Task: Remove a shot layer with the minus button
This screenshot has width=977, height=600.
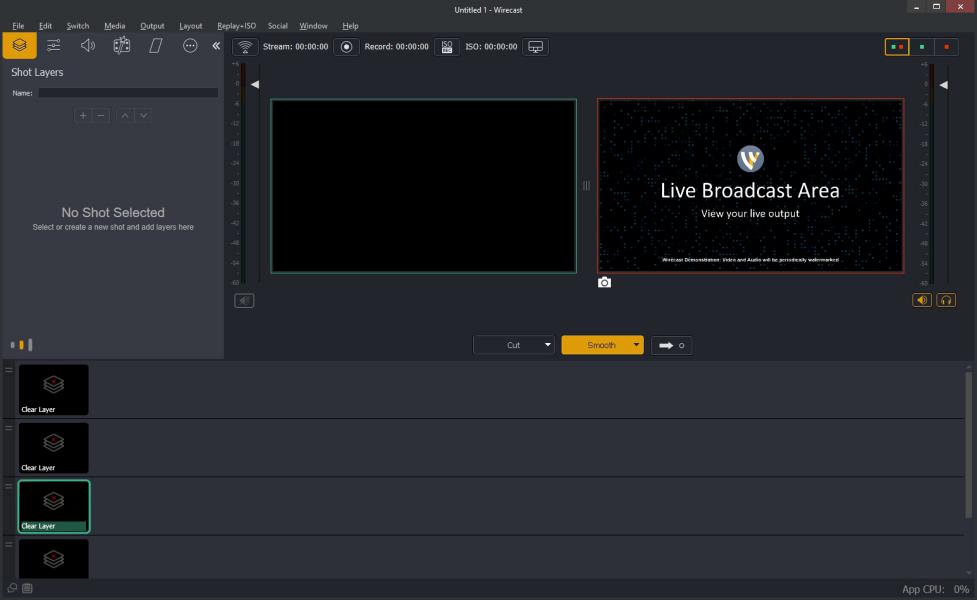Action: 101,115
